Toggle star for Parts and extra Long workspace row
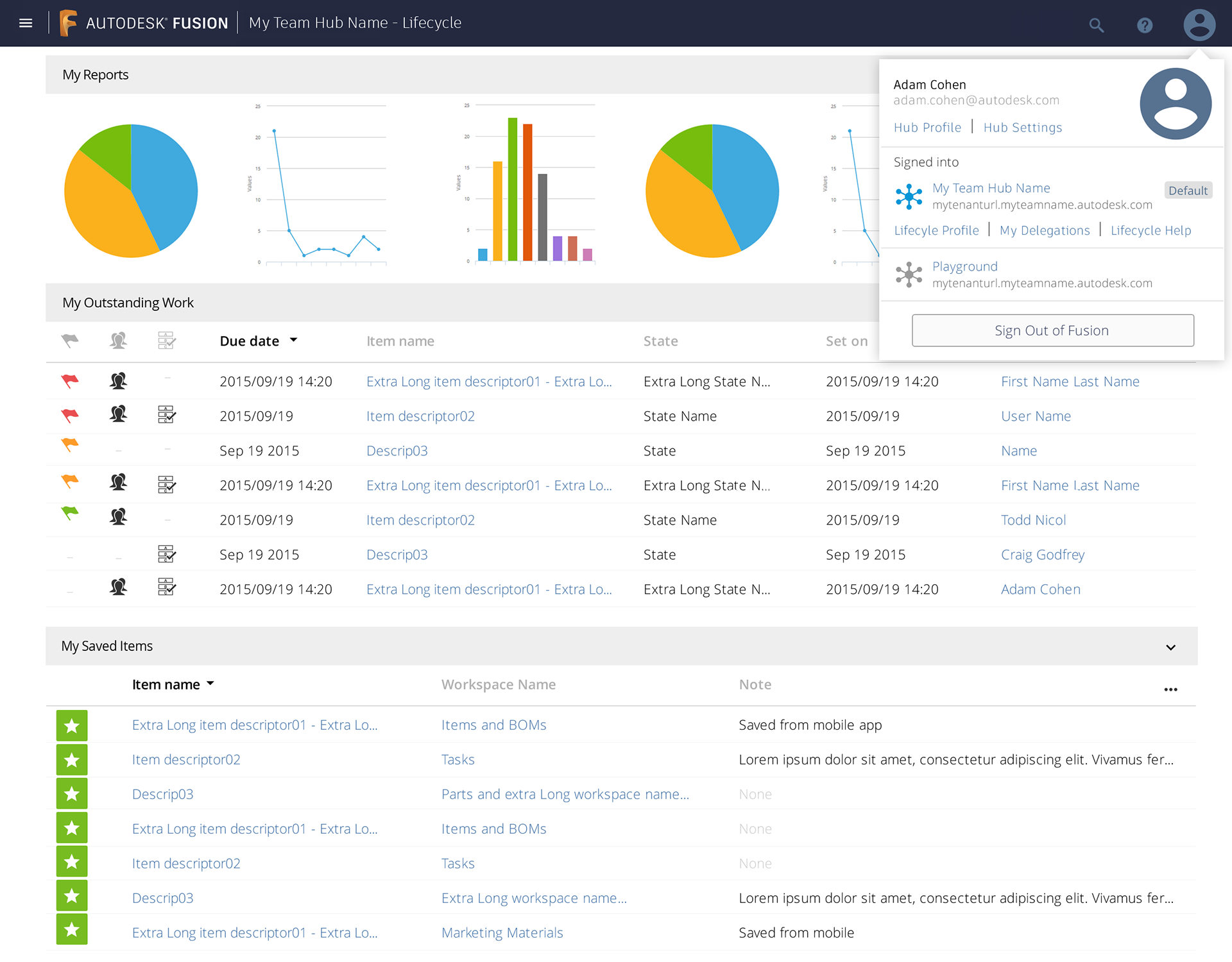Viewport: 1232px width, 962px height. 72,794
